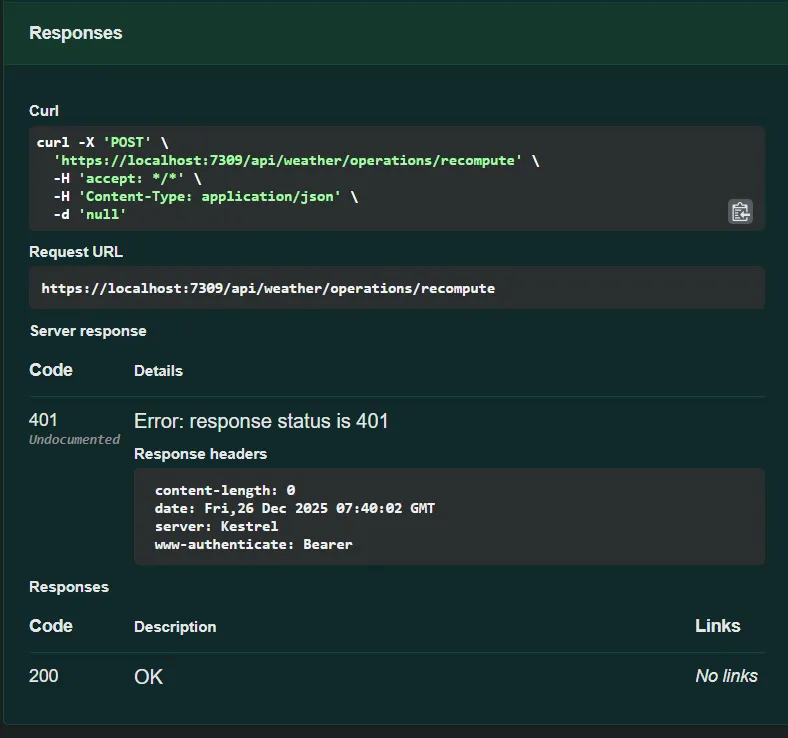Click the OK description
Viewport: 788px width, 738px height.
click(149, 677)
